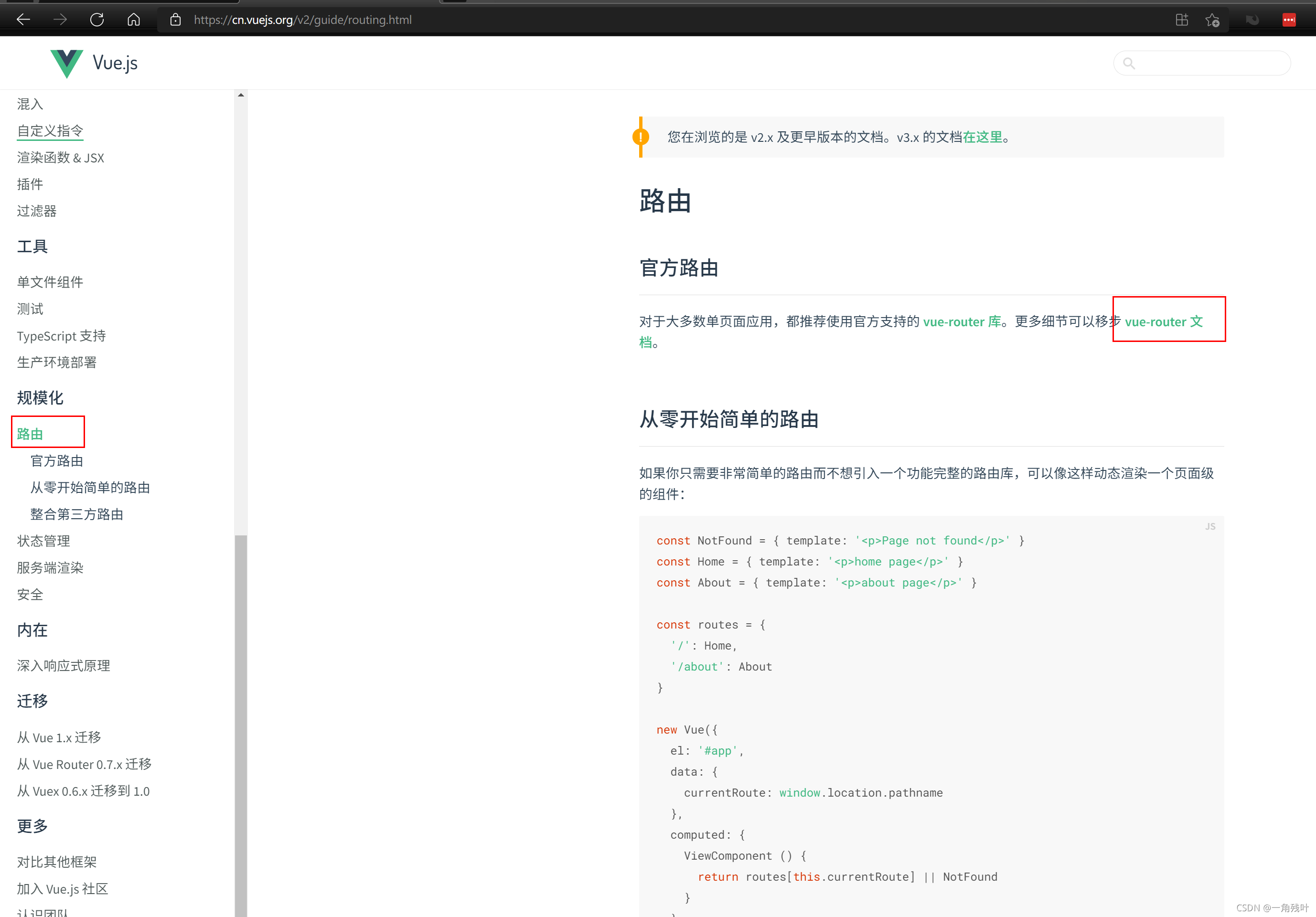Click the 官方路由 sidebar entry
This screenshot has width=1316, height=917.
click(x=56, y=460)
